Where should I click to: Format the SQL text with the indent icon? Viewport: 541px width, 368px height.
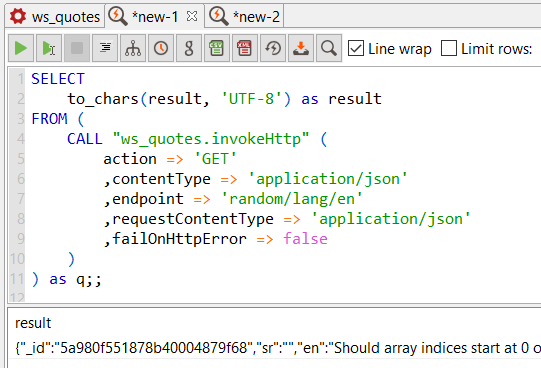(x=105, y=48)
